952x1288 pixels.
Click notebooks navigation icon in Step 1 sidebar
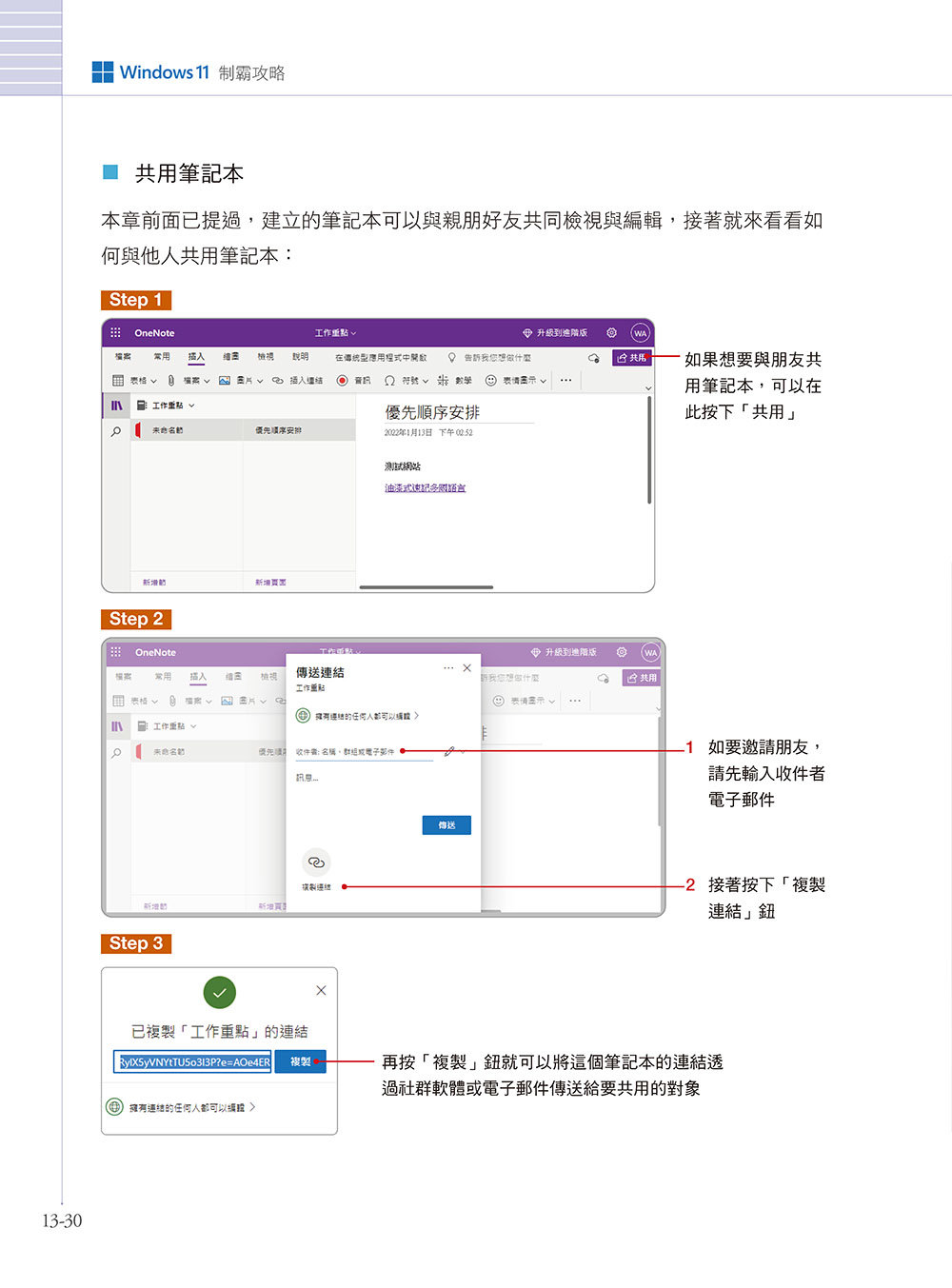[x=116, y=406]
